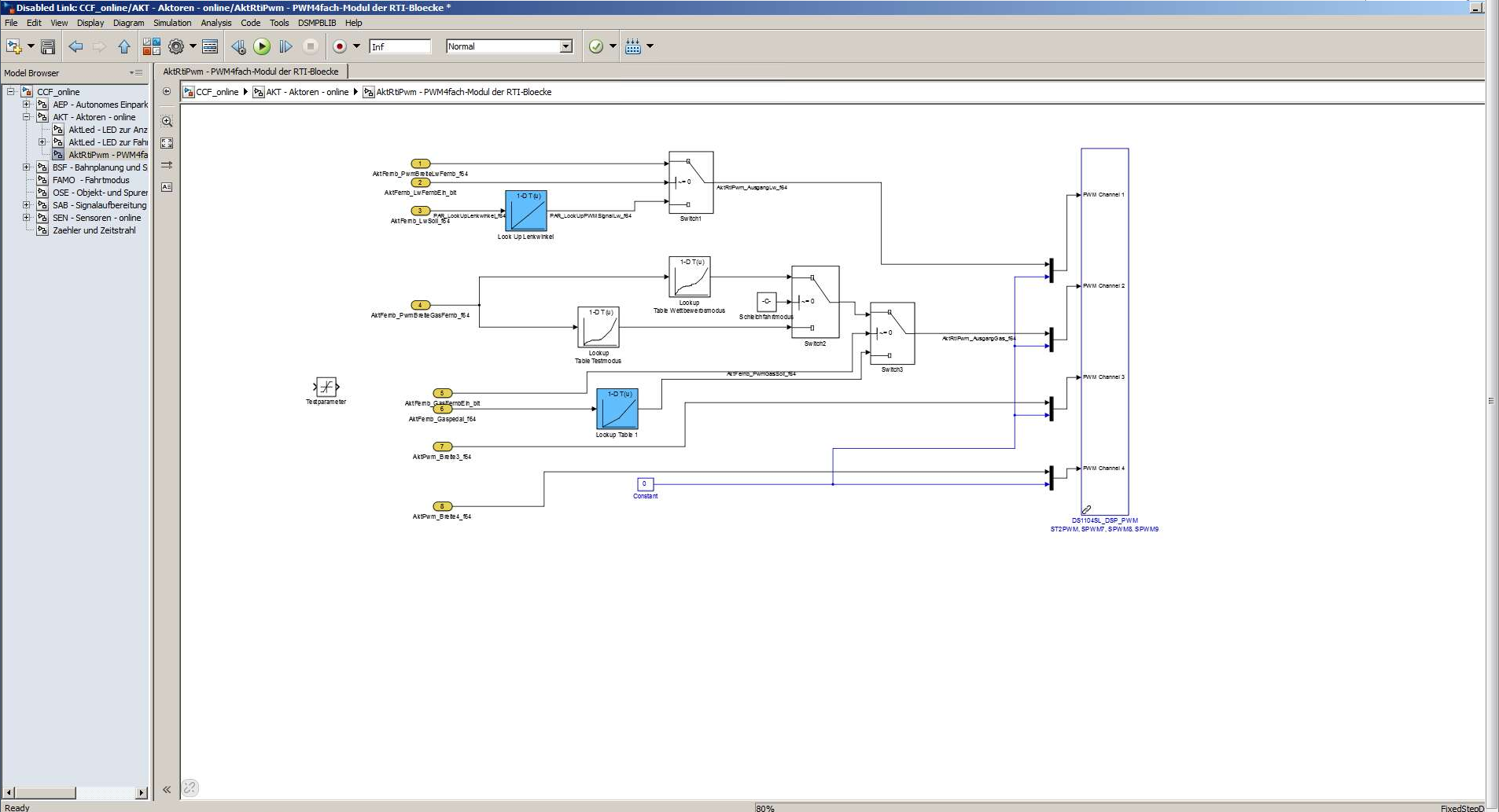Click the Fit to View icon
This screenshot has width=1499, height=812.
(x=167, y=143)
